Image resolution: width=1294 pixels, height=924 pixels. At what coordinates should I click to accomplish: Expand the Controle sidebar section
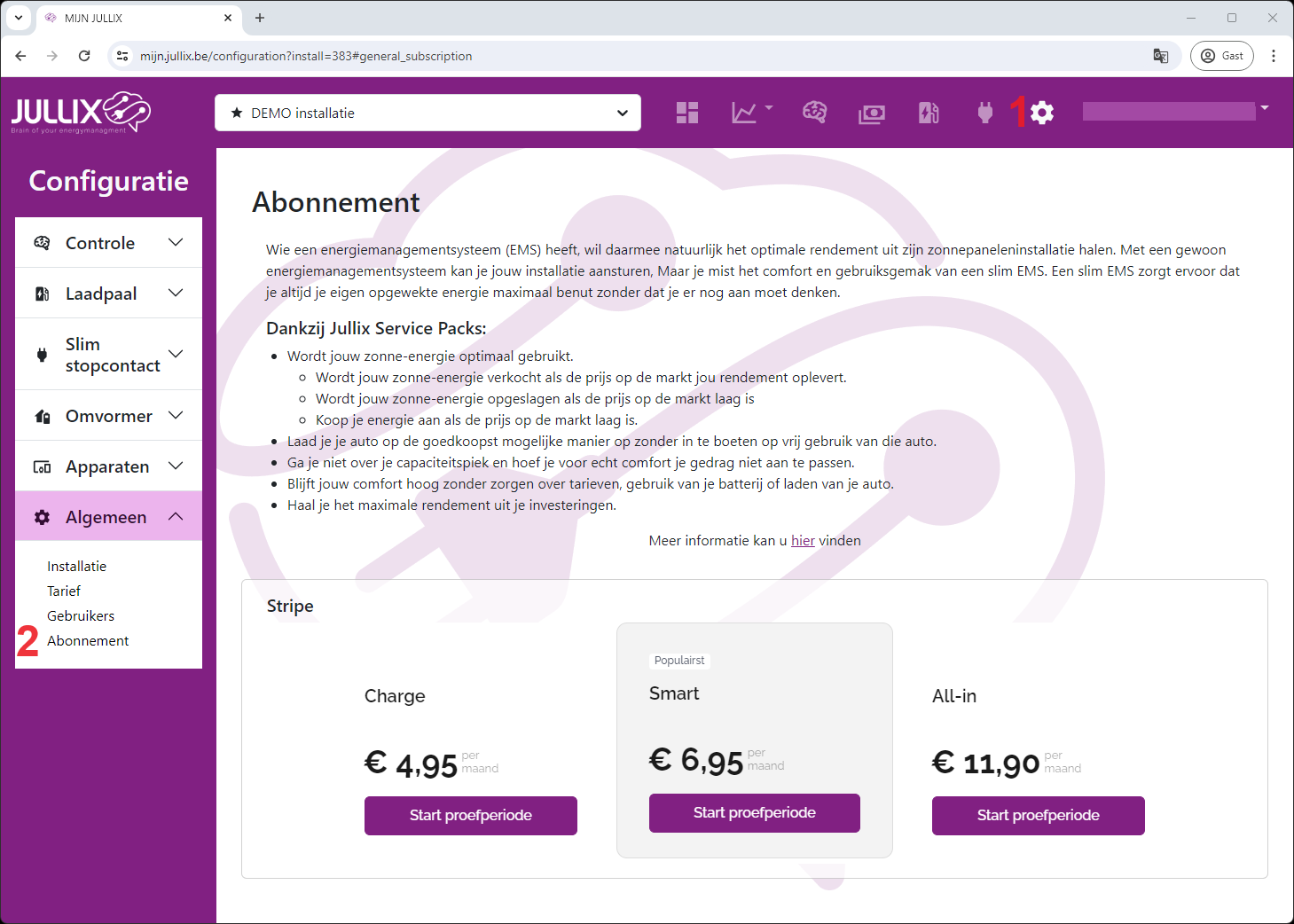pos(108,243)
